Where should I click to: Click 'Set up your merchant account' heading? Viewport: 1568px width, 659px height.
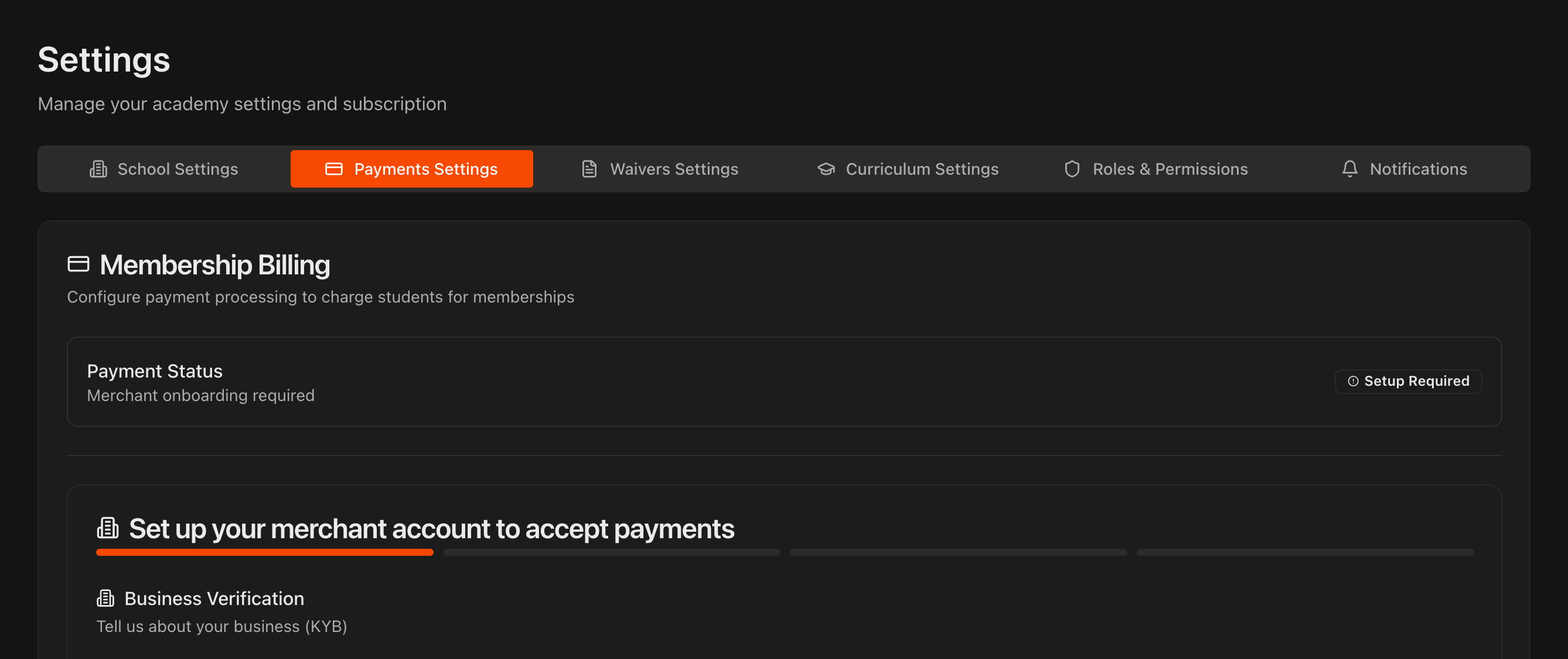coord(432,529)
